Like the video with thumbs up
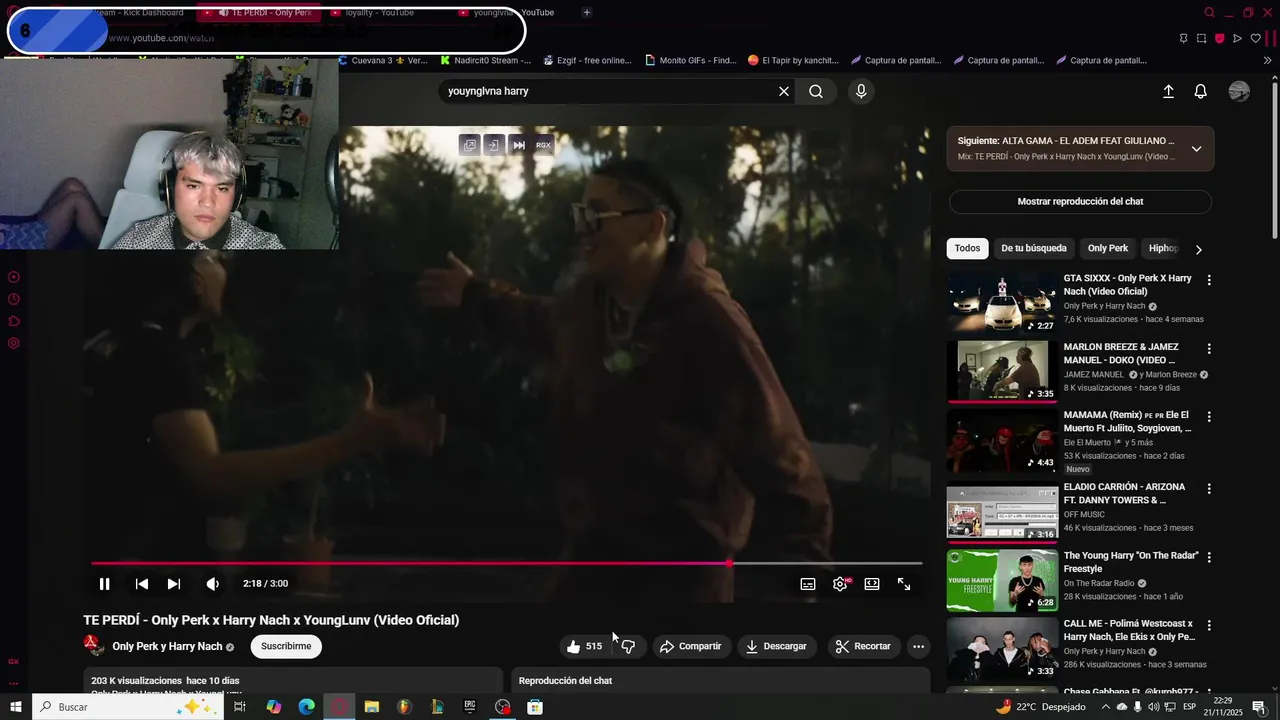This screenshot has width=1280, height=720. coord(584,646)
